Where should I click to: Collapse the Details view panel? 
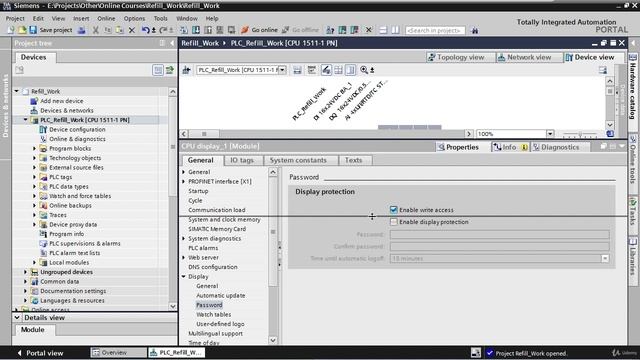click(17, 317)
